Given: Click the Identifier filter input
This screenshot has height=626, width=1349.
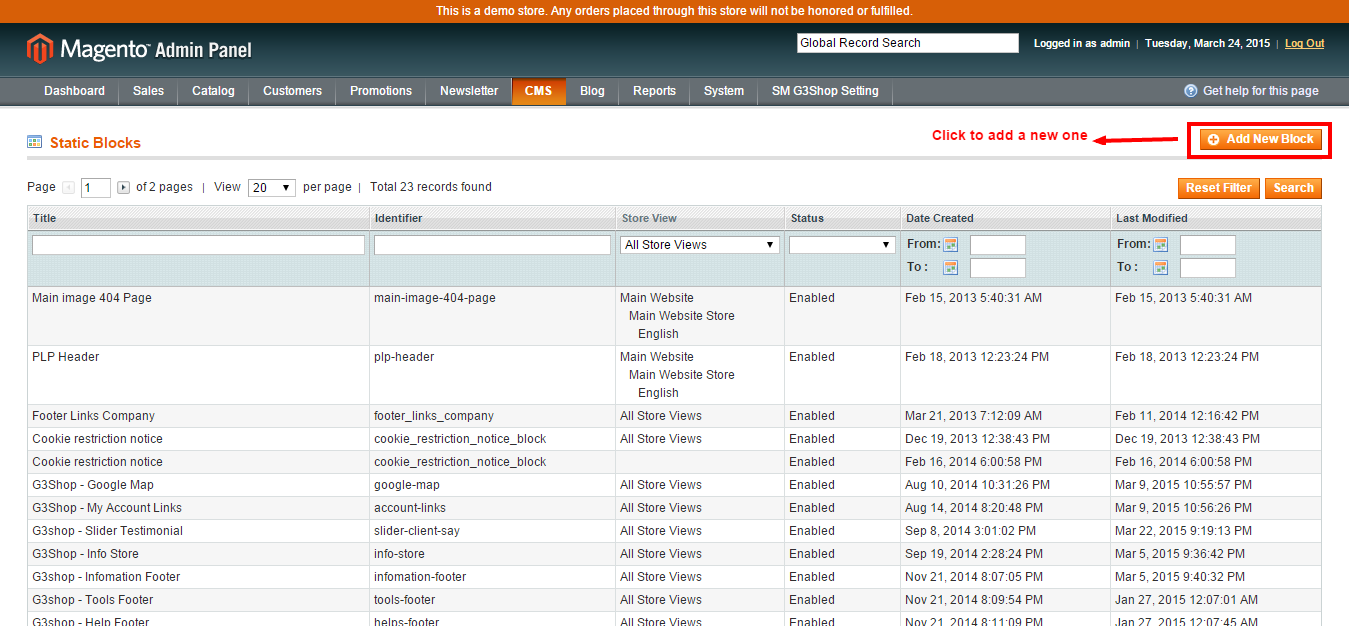Looking at the screenshot, I should (x=492, y=245).
